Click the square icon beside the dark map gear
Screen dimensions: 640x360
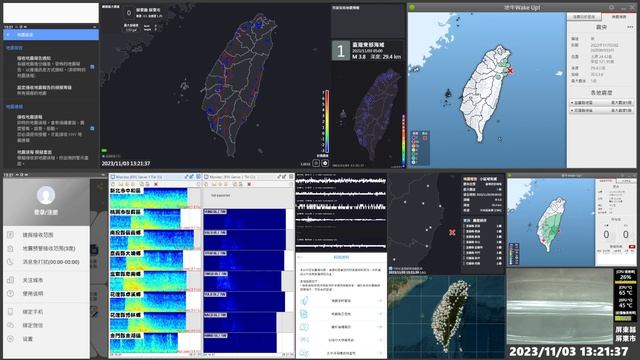click(316, 163)
